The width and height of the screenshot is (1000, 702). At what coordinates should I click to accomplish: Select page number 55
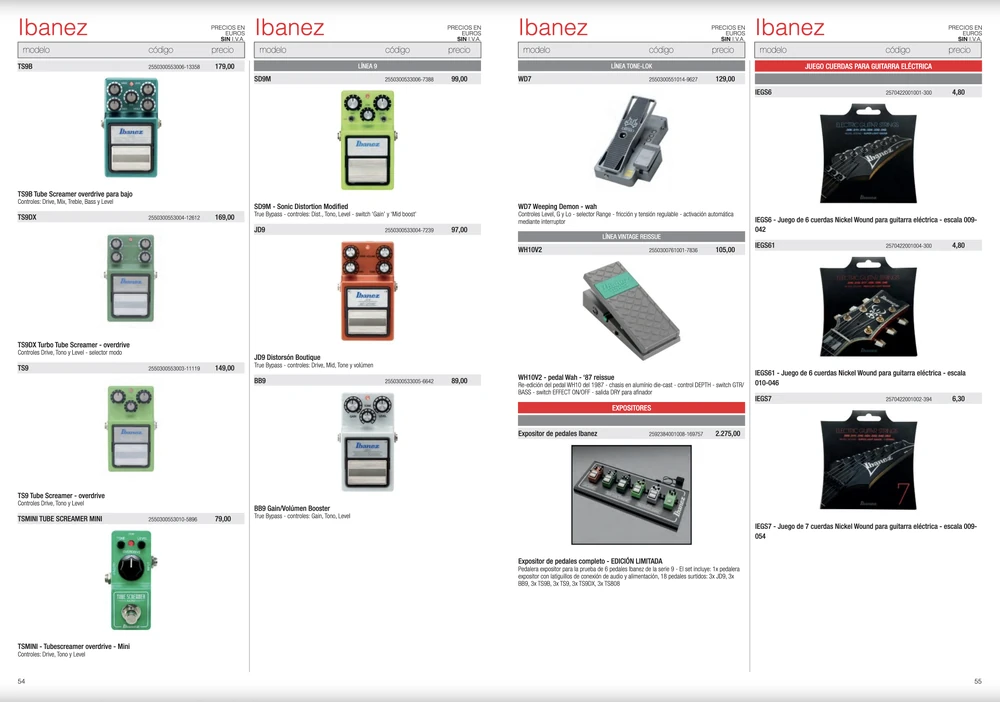tap(978, 682)
